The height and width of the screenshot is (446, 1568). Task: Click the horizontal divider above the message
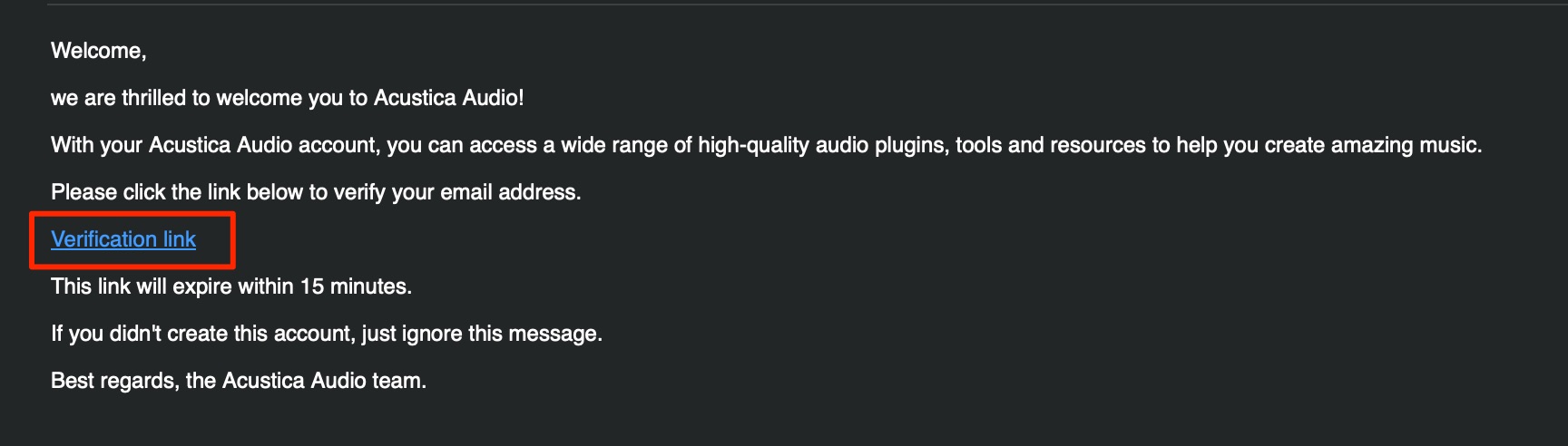point(808,5)
